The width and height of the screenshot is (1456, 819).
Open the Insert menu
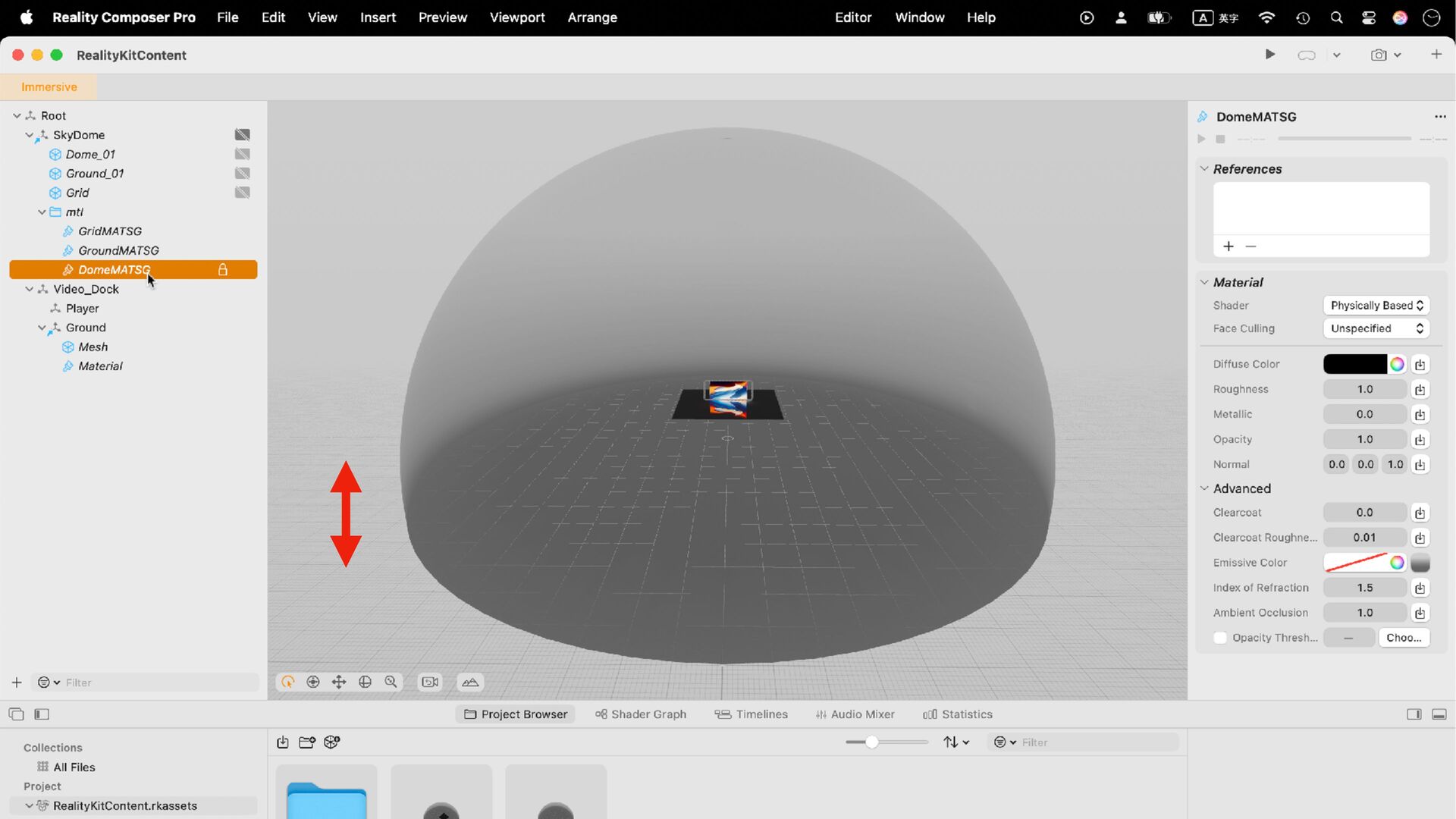pos(378,17)
